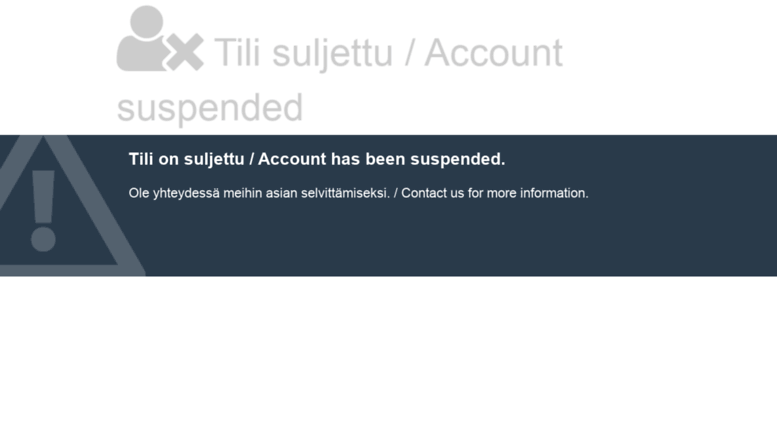This screenshot has height=423, width=777.
Task: Click the word 'information.' in the banner
Action: coord(554,193)
